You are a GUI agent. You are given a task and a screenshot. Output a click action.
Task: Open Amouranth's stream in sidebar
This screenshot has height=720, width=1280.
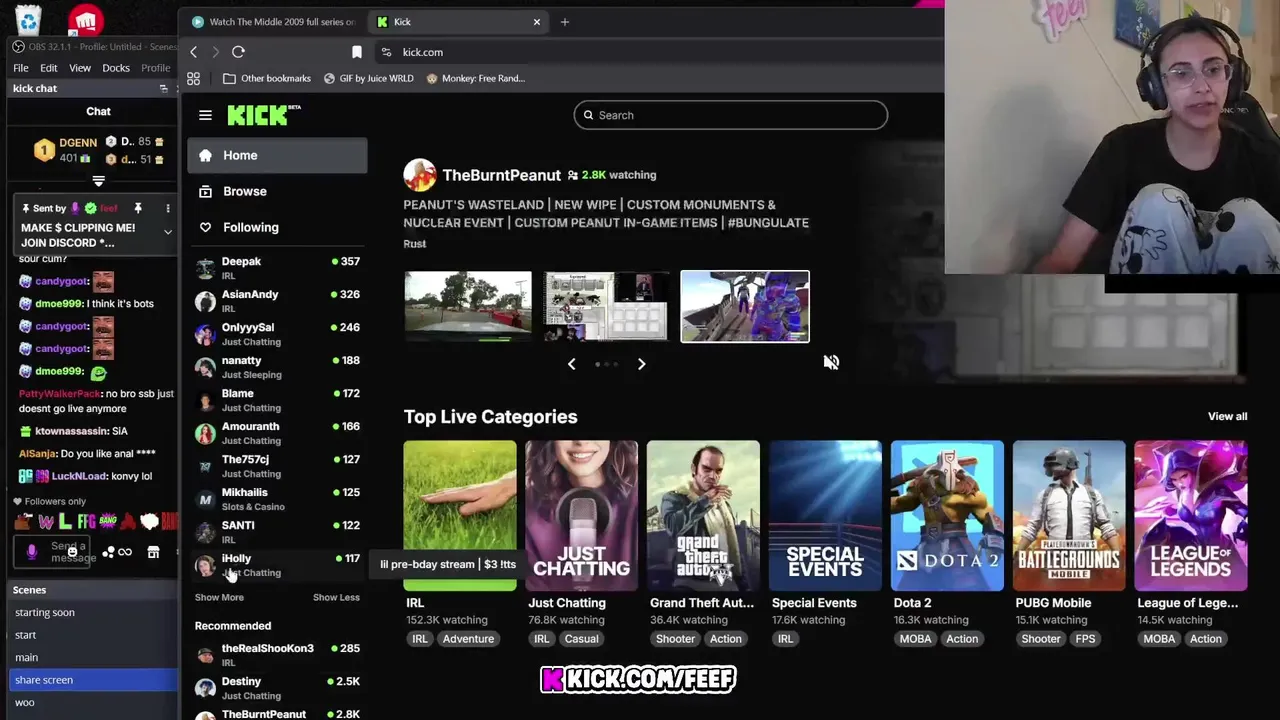(277, 433)
